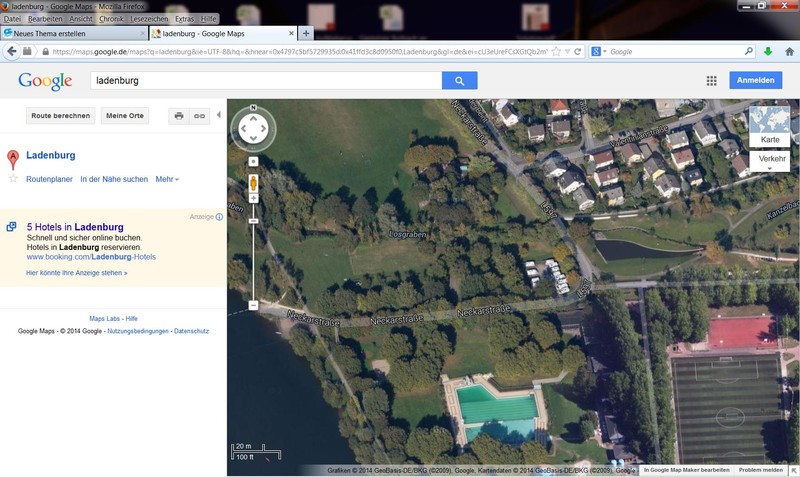The height and width of the screenshot is (477, 800).
Task: Switch to Neues Thema erstellen tab
Action: coord(70,33)
